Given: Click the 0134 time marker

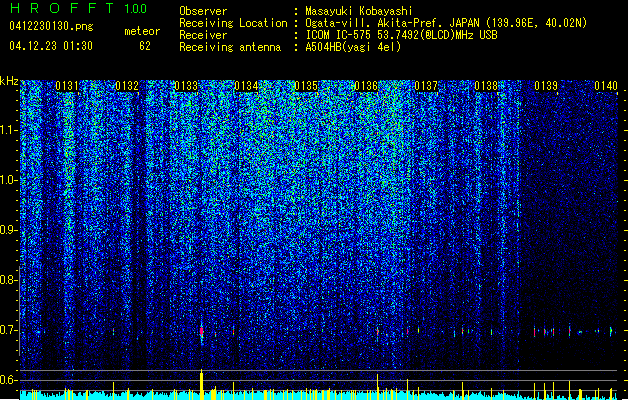Looking at the screenshot, I should pyautogui.click(x=246, y=86).
